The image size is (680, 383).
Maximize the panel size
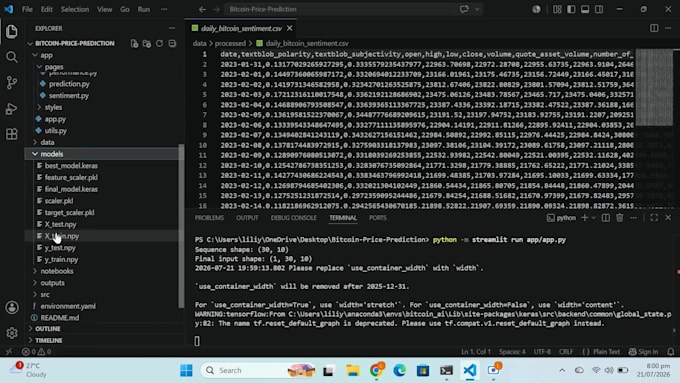654,218
